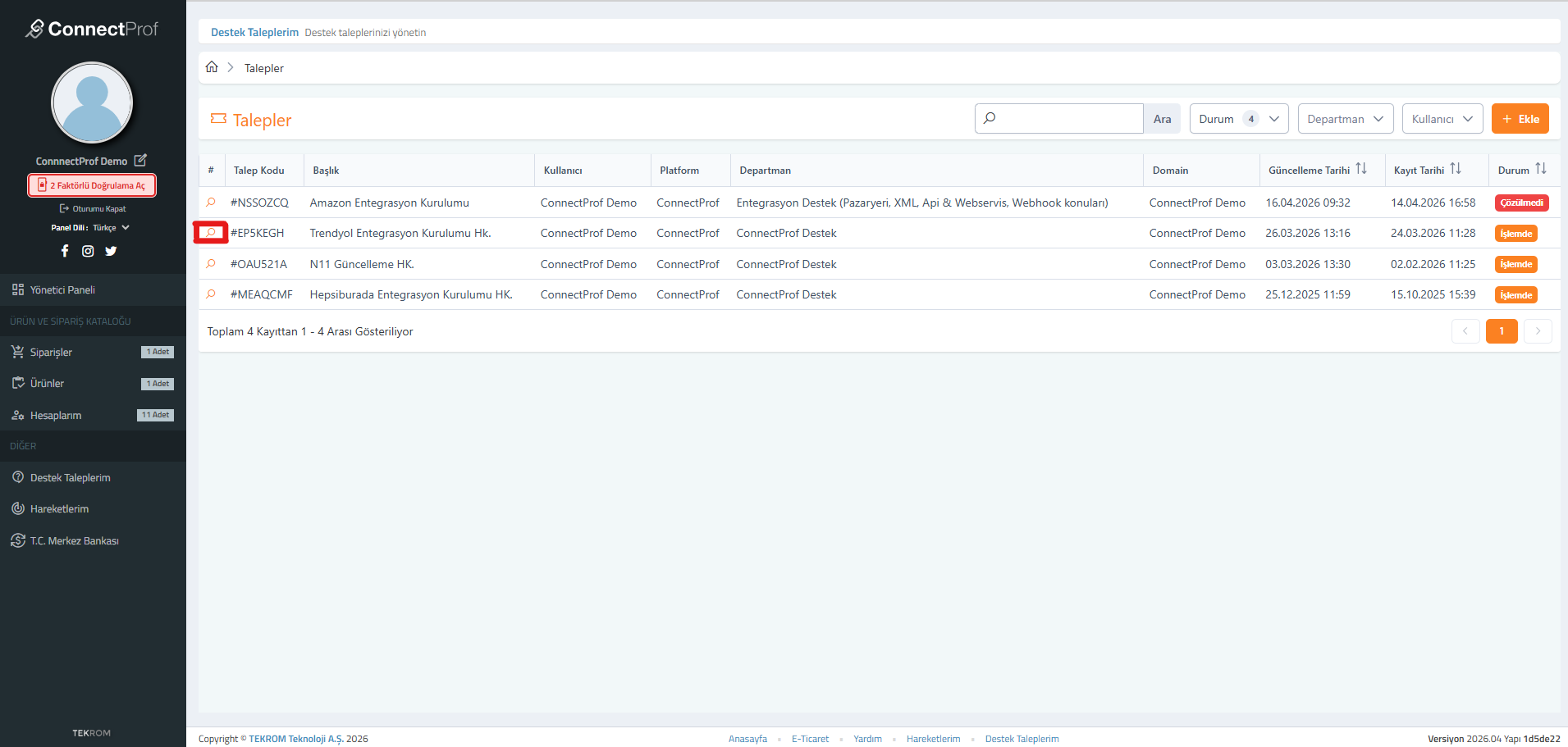
Task: View details icon for ticket #OAU521A
Action: pos(211,264)
